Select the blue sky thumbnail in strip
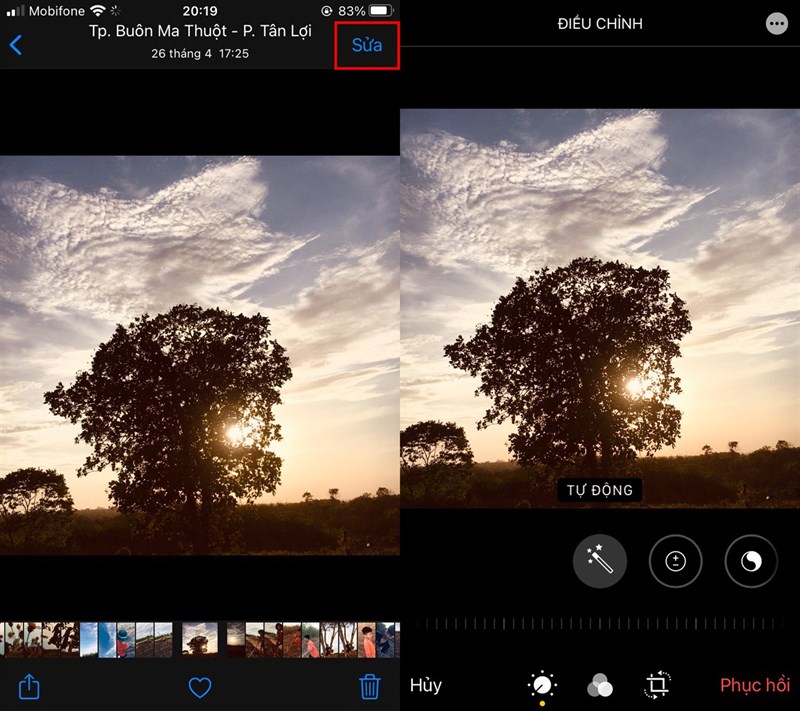This screenshot has height=711, width=800. (89, 640)
